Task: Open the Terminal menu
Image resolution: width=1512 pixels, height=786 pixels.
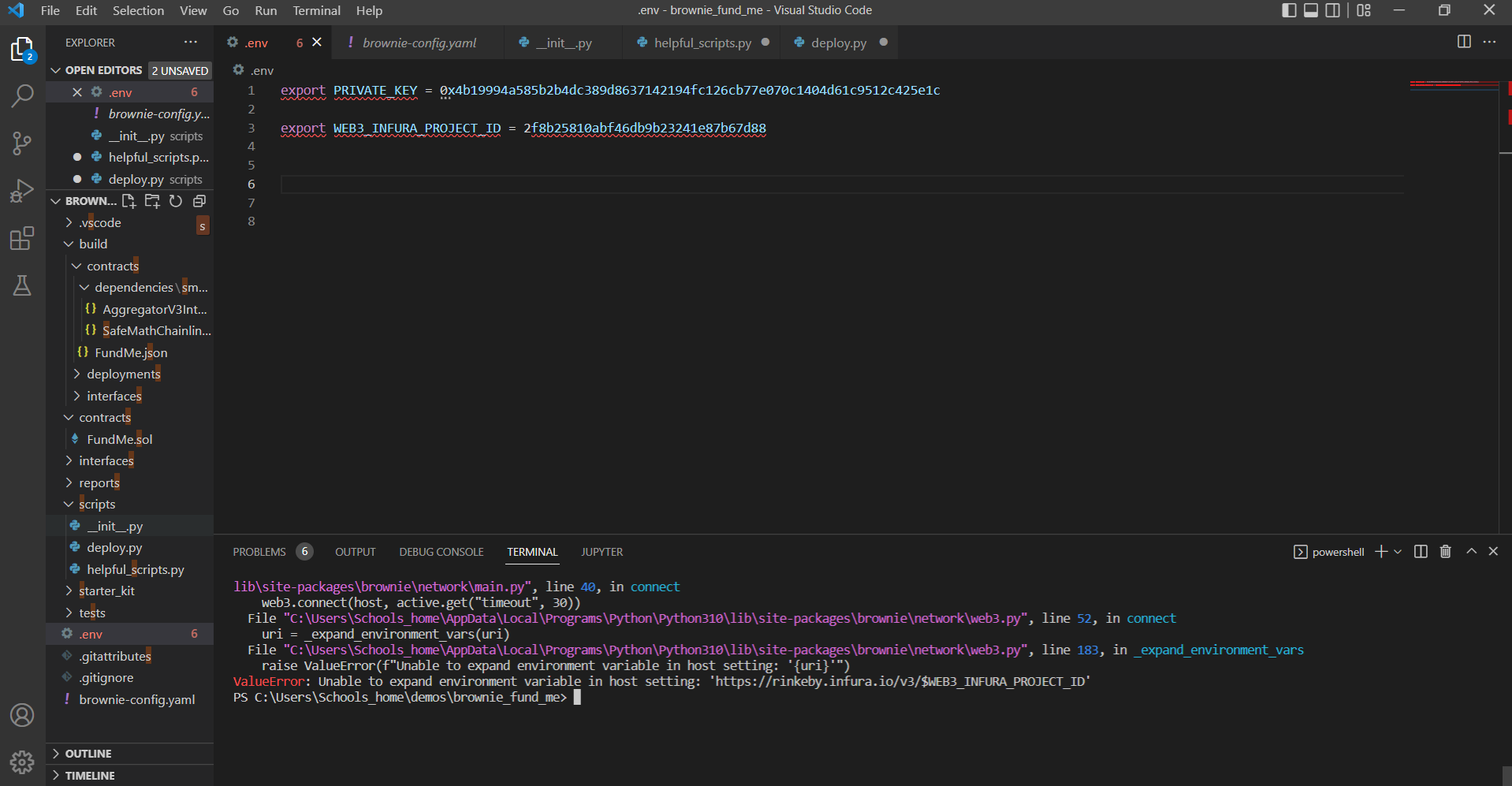Action: (316, 10)
